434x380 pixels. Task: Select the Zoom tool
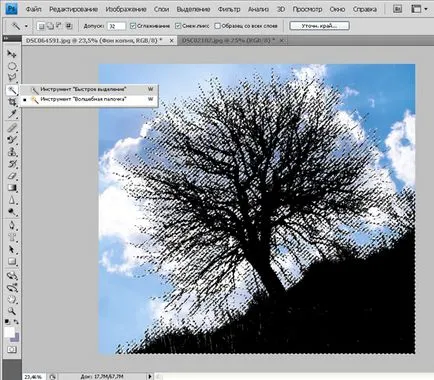[x=12, y=311]
